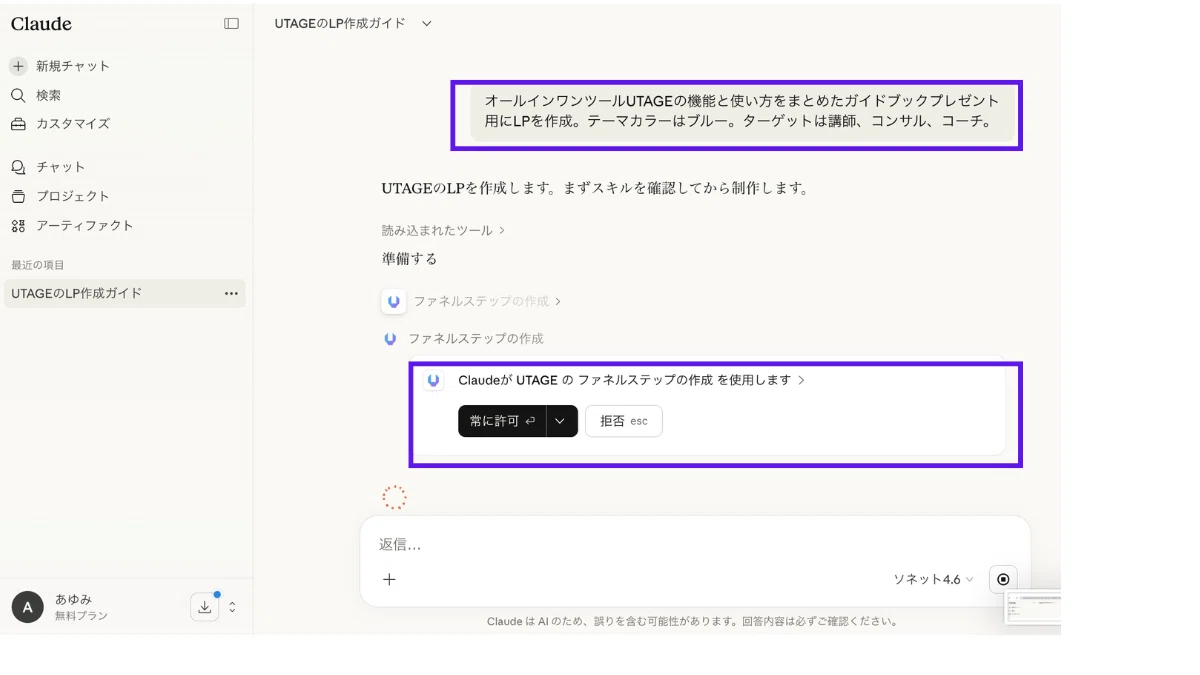This screenshot has width=1200, height=675.
Task: Click the UTAGE icon in the permission prompt
Action: [433, 380]
